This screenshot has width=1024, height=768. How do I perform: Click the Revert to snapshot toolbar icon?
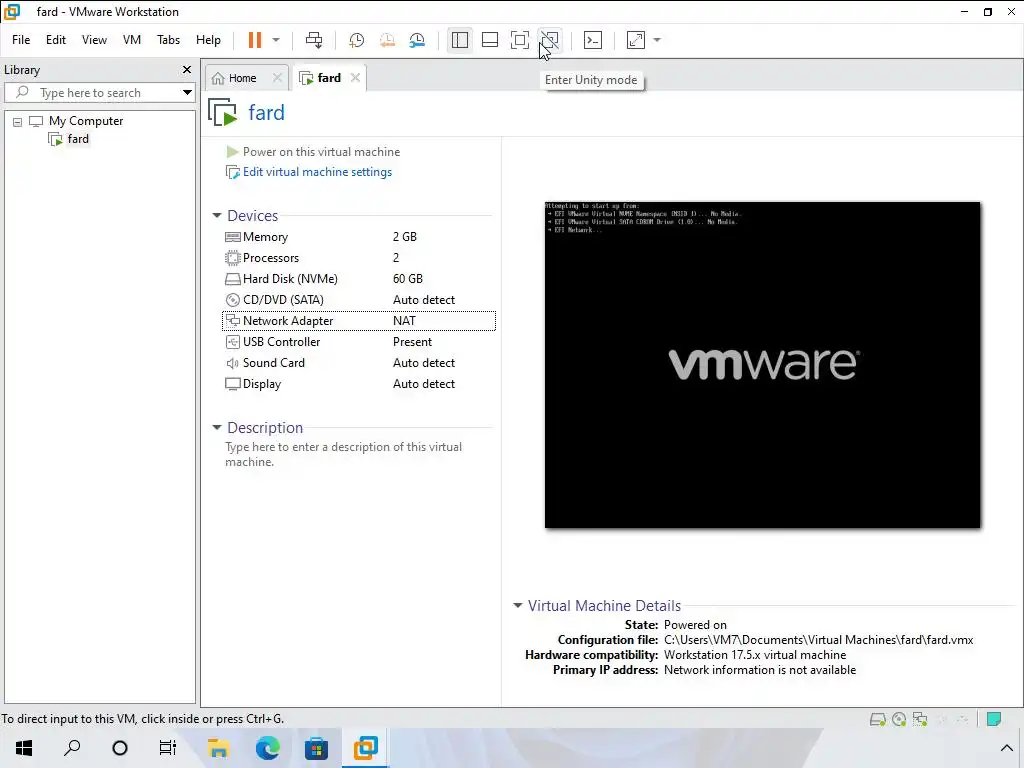pyautogui.click(x=387, y=40)
